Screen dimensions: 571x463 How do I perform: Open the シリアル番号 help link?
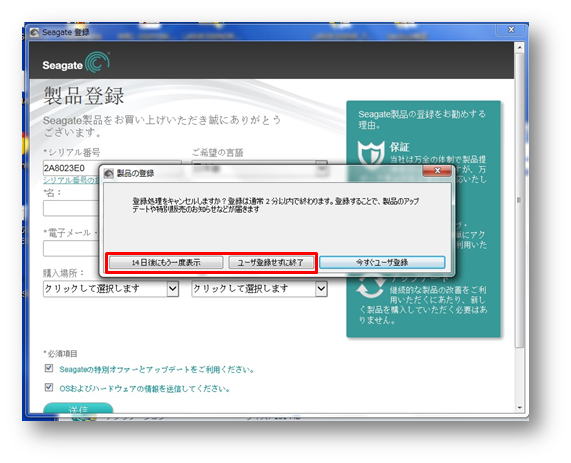[x=71, y=180]
